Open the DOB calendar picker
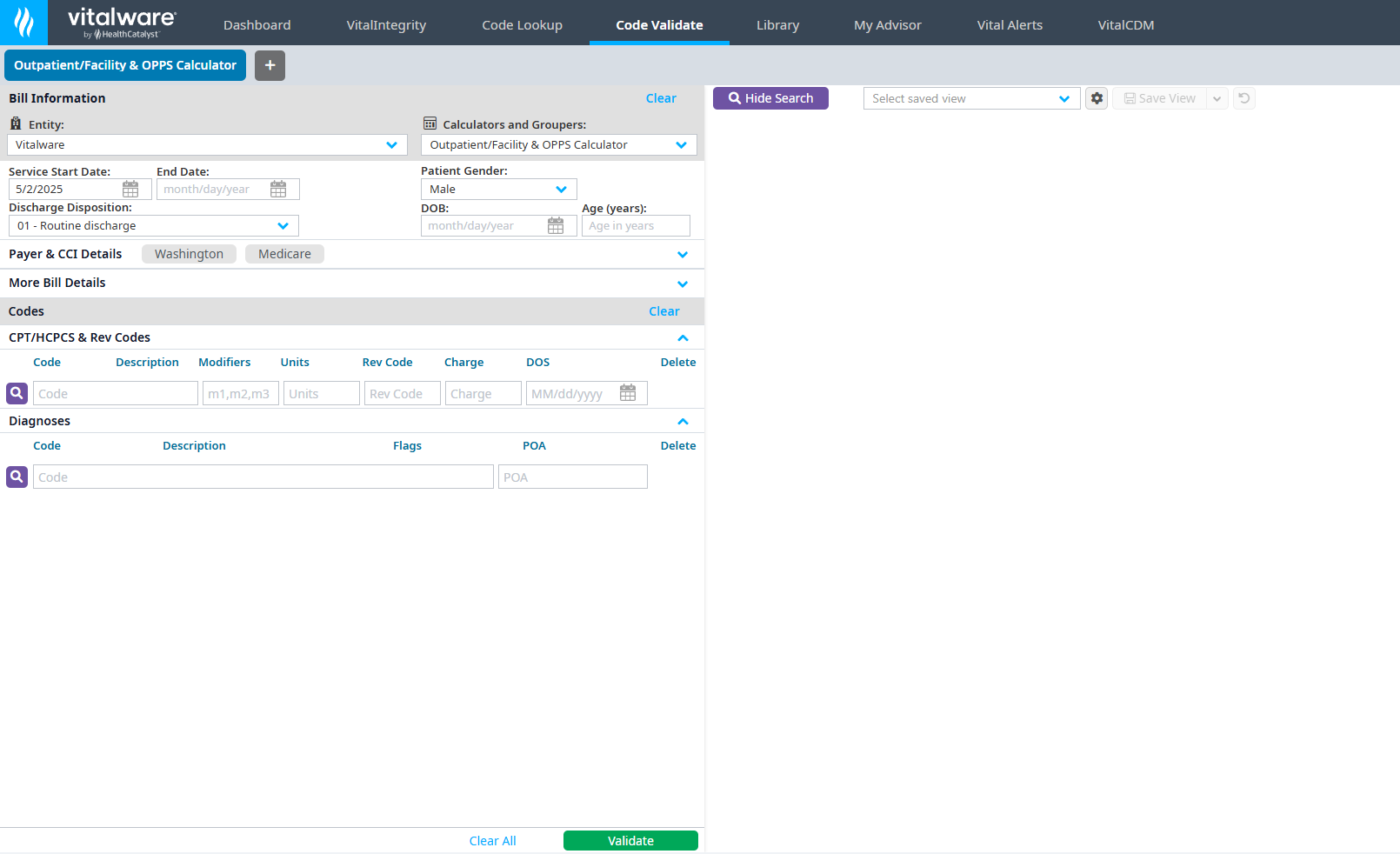 556,226
